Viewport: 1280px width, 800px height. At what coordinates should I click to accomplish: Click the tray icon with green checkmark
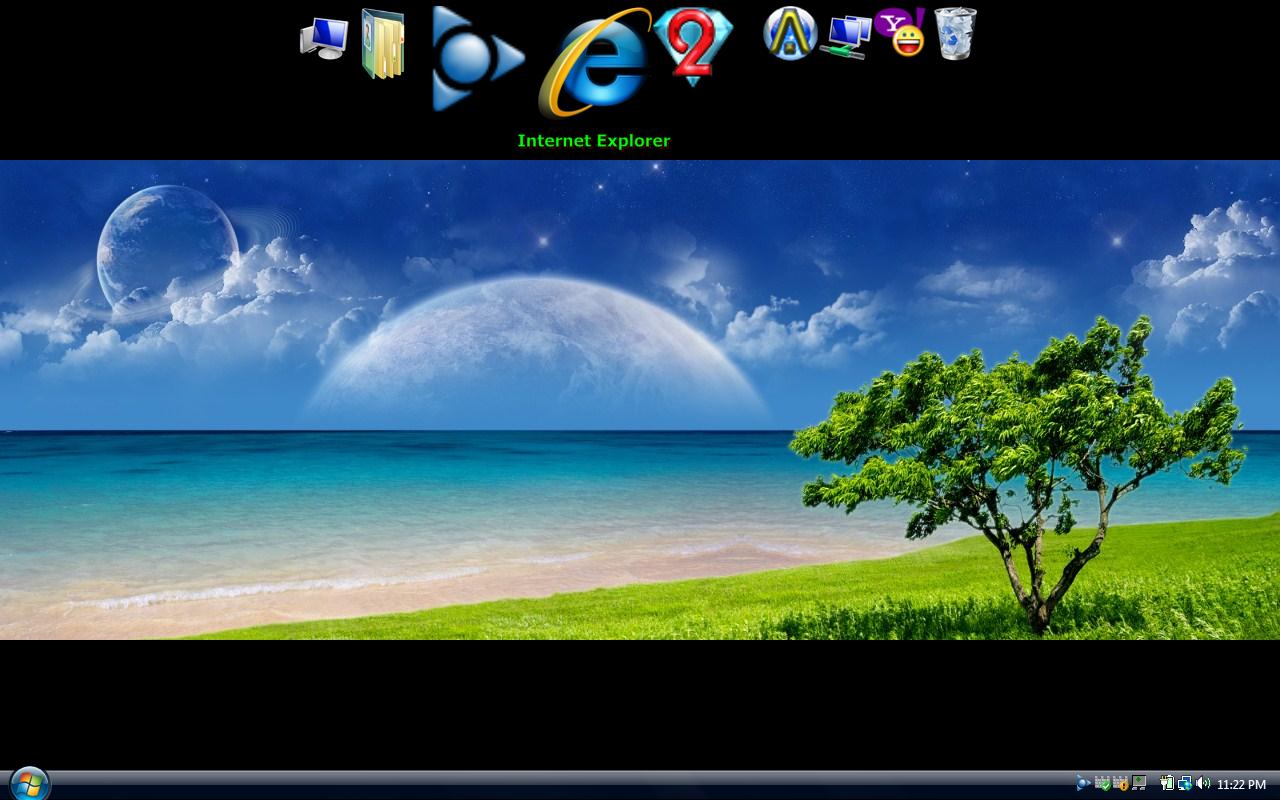1103,783
